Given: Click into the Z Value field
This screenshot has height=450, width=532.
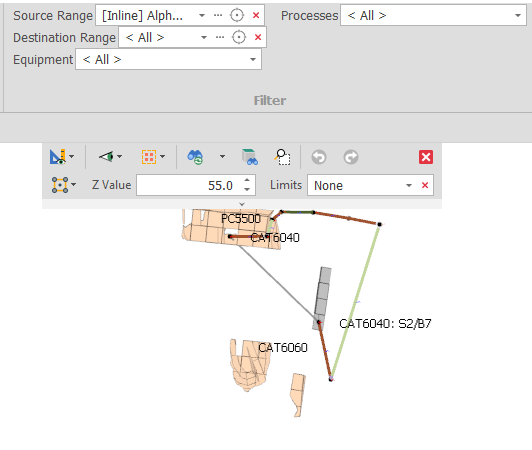Looking at the screenshot, I should click(x=190, y=185).
